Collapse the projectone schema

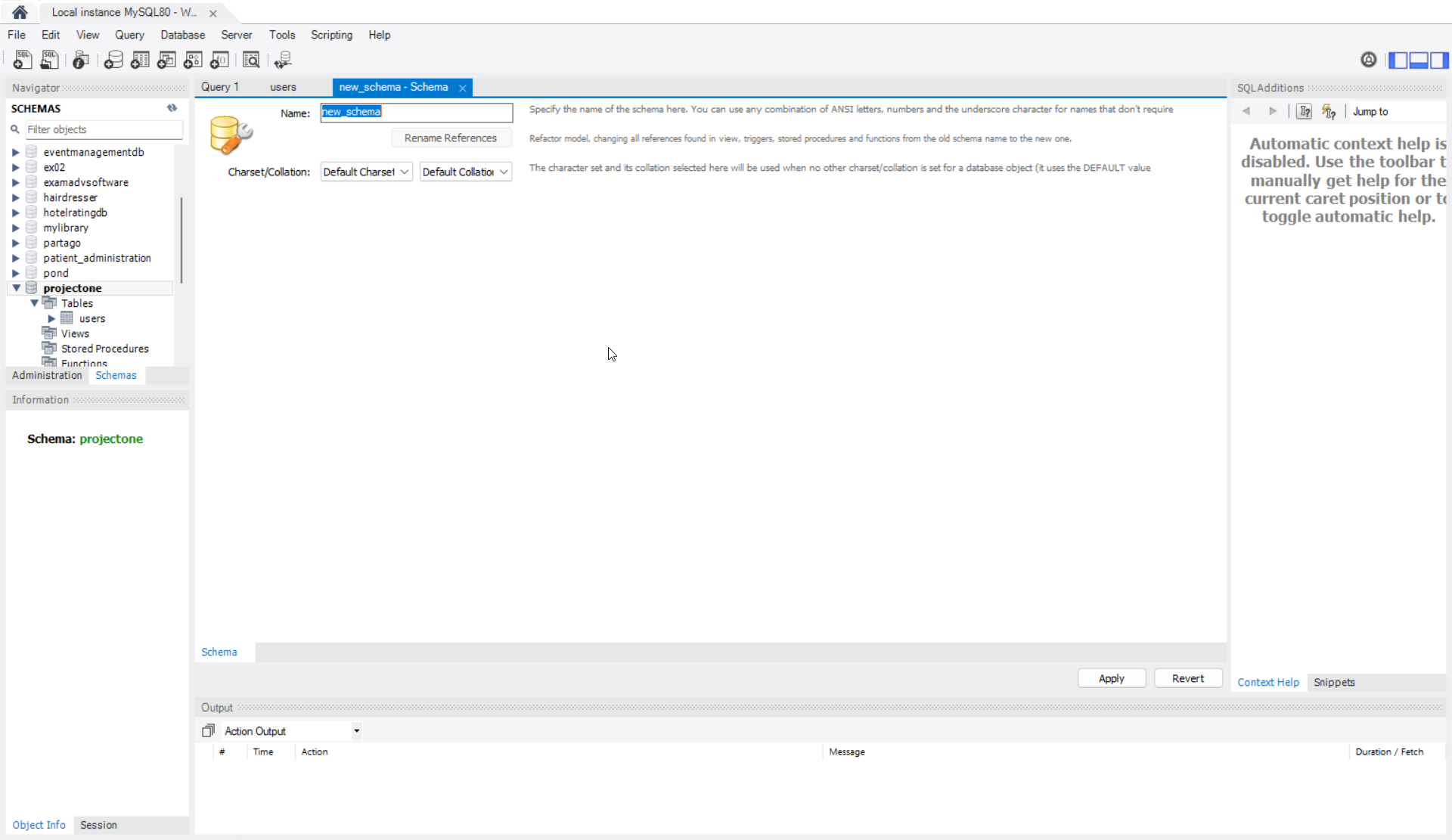16,287
